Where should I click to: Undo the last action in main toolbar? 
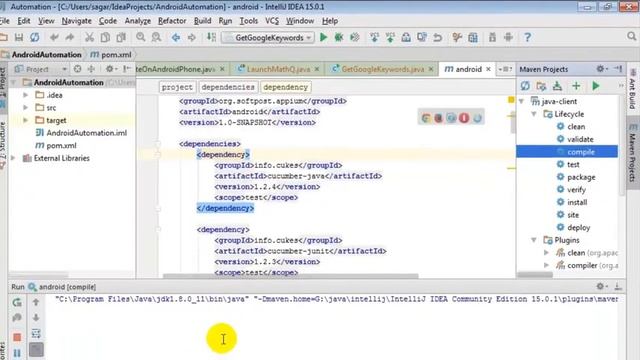pyautogui.click(x=54, y=38)
